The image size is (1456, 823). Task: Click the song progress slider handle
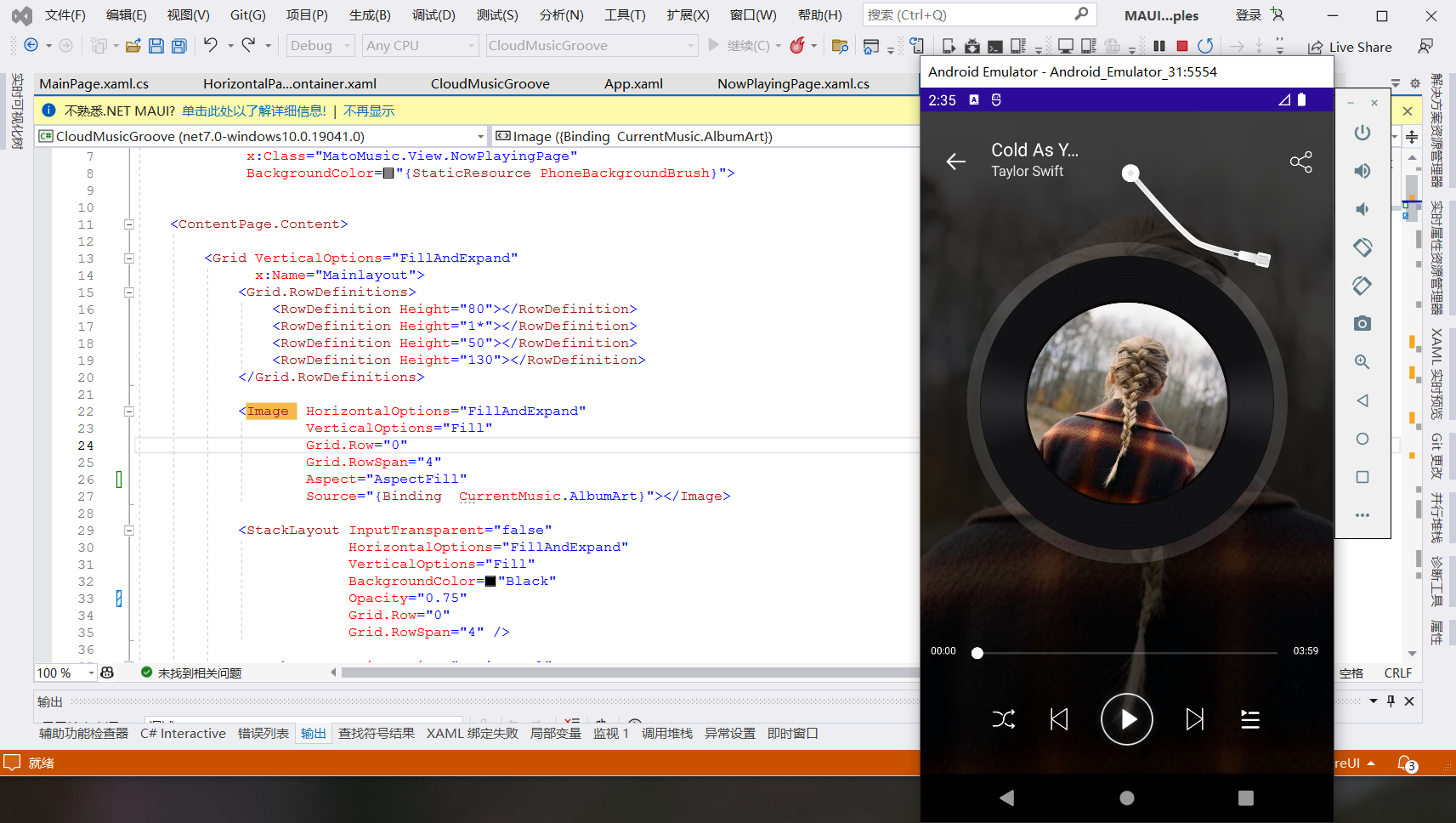tap(977, 653)
